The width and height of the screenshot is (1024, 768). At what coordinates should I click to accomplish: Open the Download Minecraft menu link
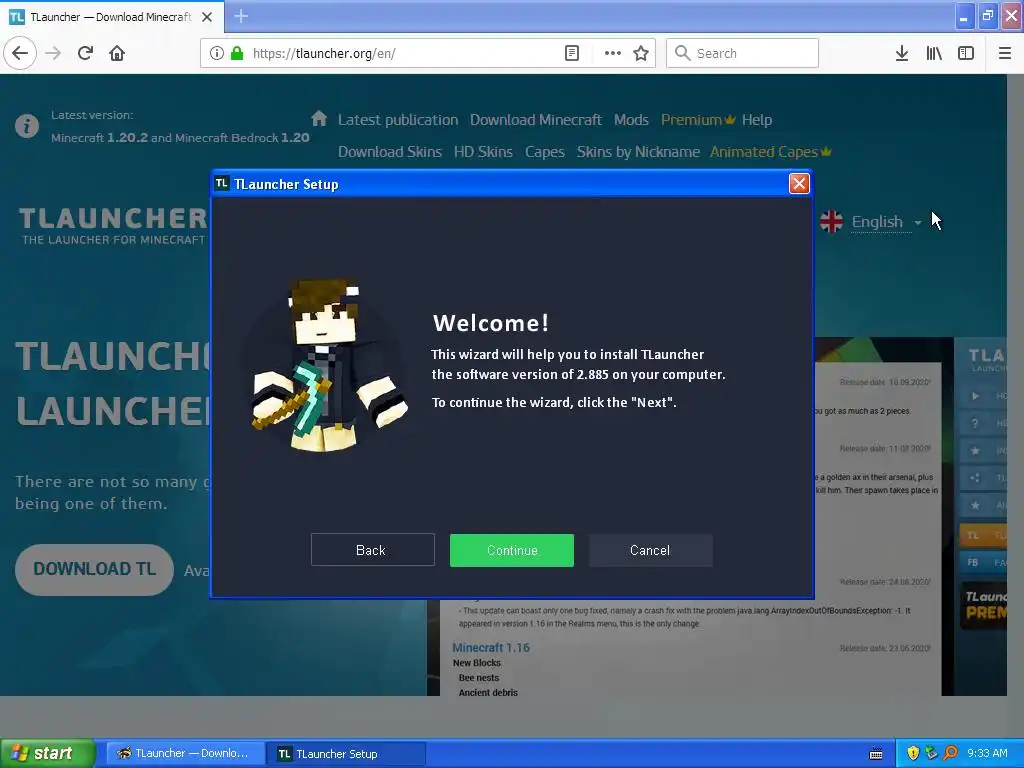tap(536, 120)
